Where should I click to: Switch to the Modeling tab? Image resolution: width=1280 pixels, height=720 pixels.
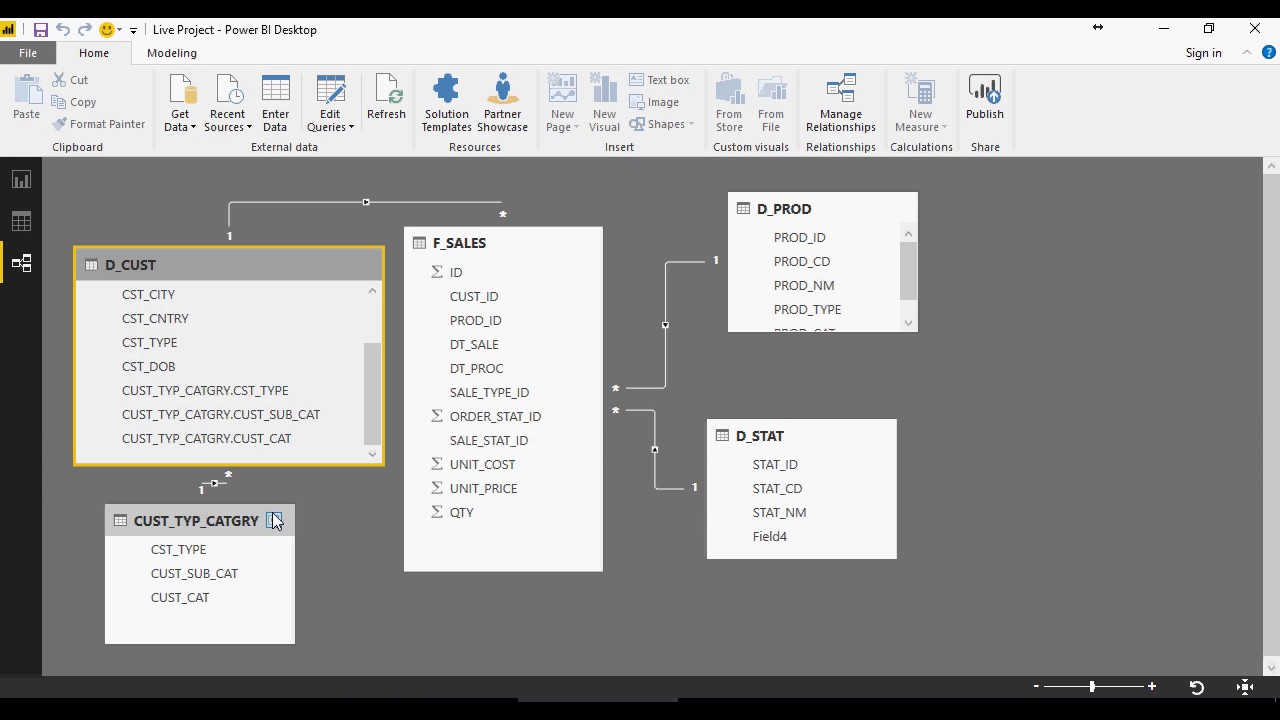pyautogui.click(x=172, y=53)
